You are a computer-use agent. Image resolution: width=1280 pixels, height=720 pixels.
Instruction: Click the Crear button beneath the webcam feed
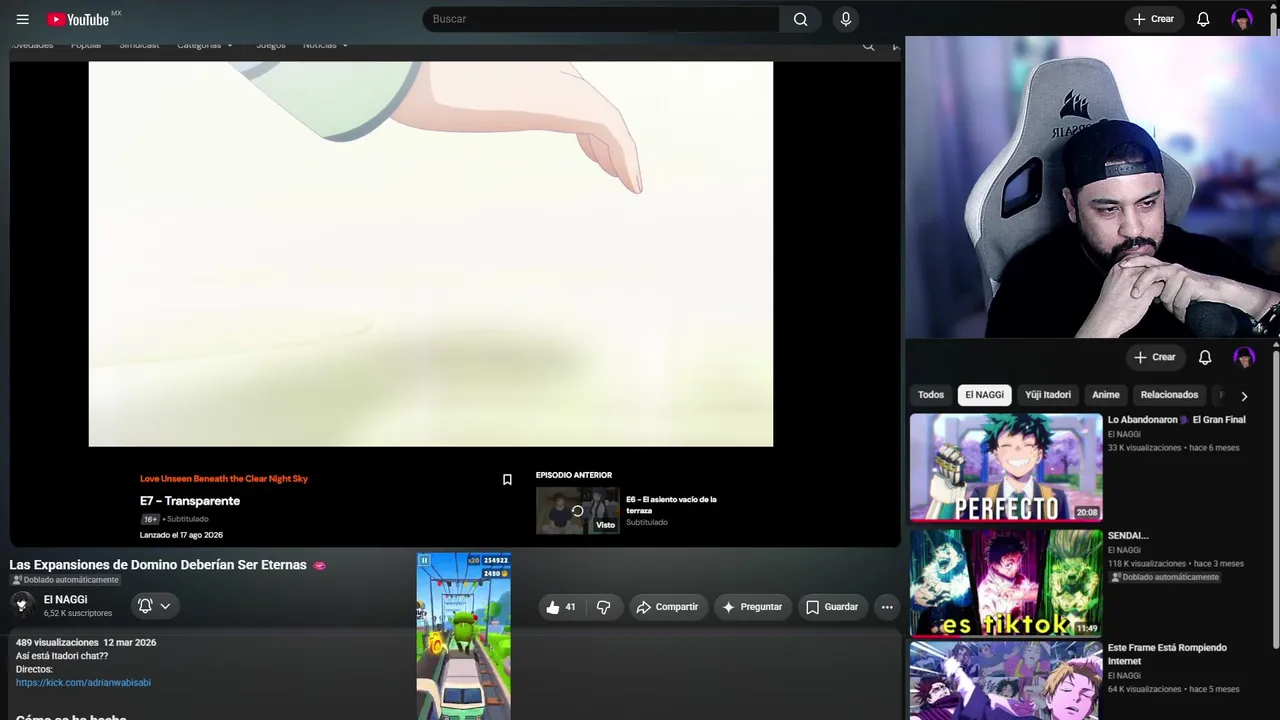pos(1154,357)
